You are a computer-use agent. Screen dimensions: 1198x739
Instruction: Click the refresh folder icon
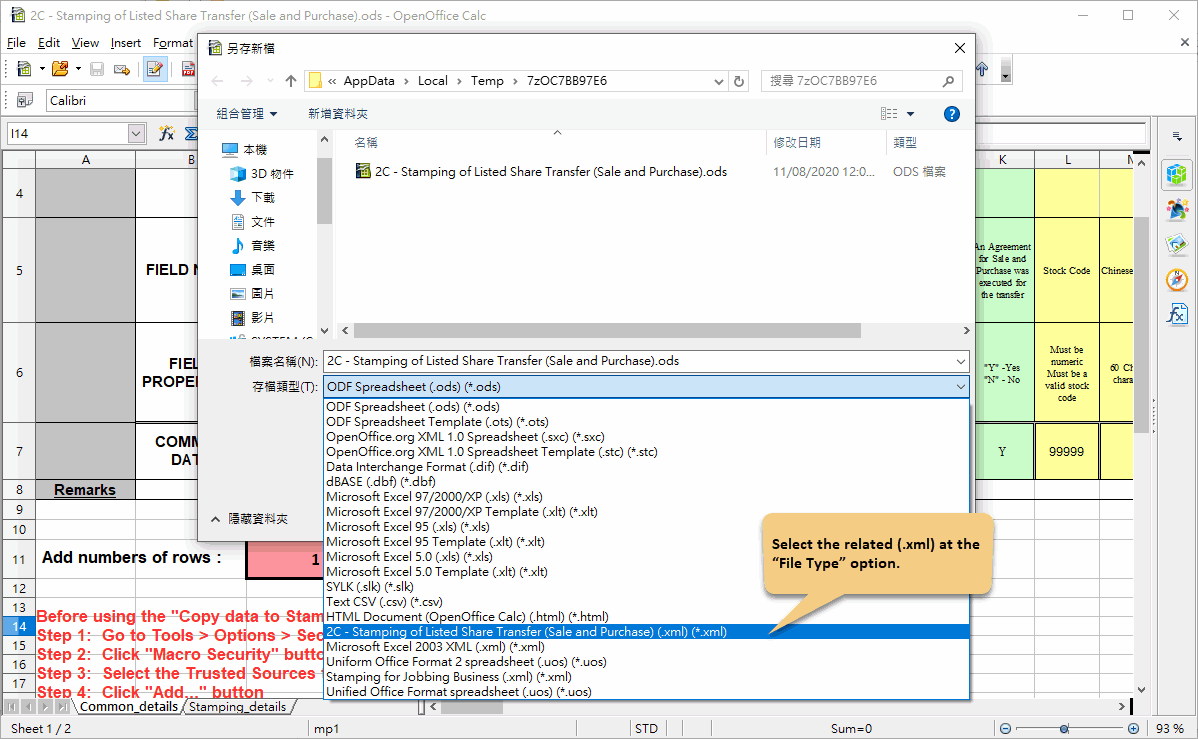(x=739, y=81)
